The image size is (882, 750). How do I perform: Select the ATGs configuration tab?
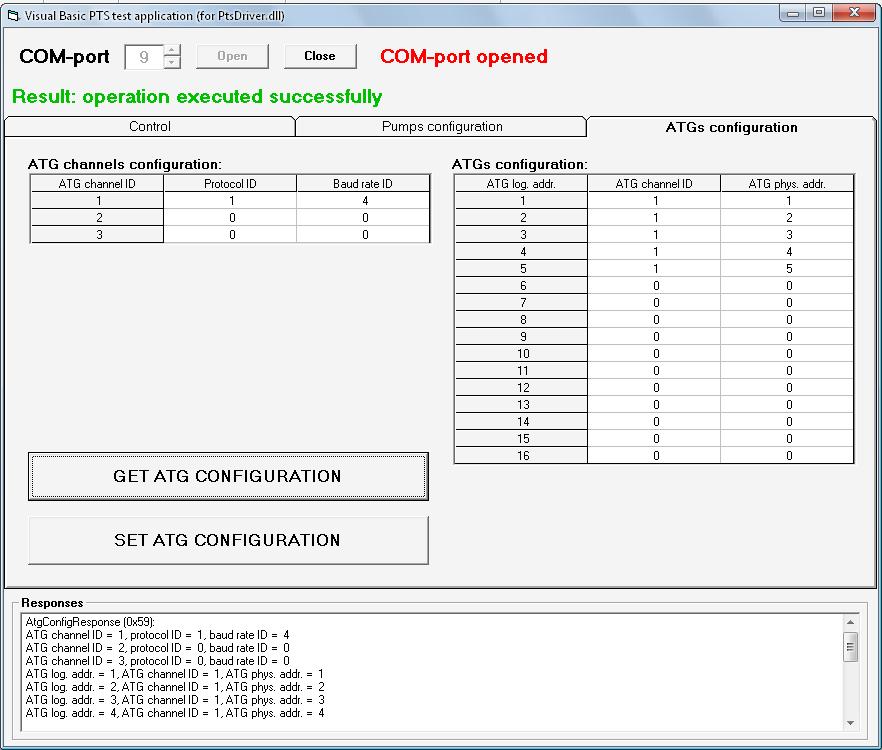pyautogui.click(x=731, y=127)
